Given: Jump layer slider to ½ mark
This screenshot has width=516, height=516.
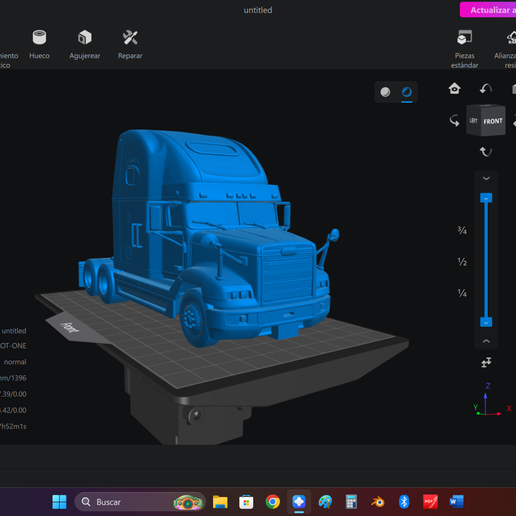Looking at the screenshot, I should coord(462,262).
